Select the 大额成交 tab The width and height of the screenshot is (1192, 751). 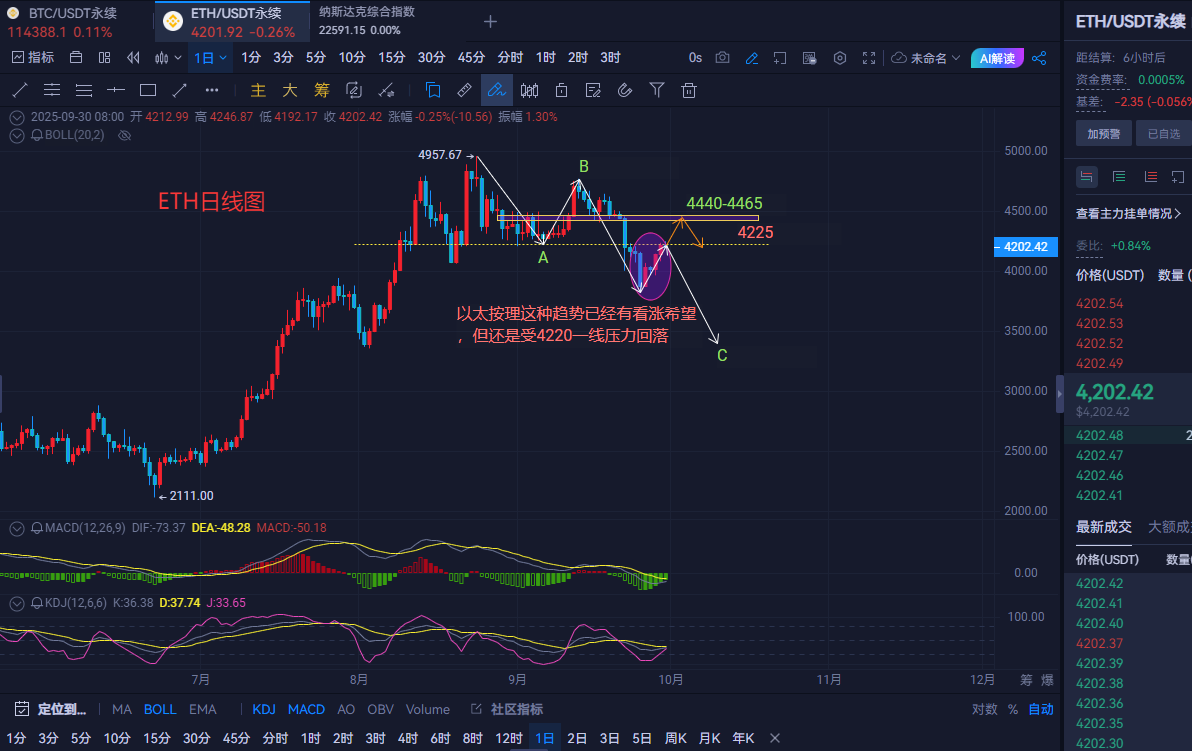[x=1170, y=527]
